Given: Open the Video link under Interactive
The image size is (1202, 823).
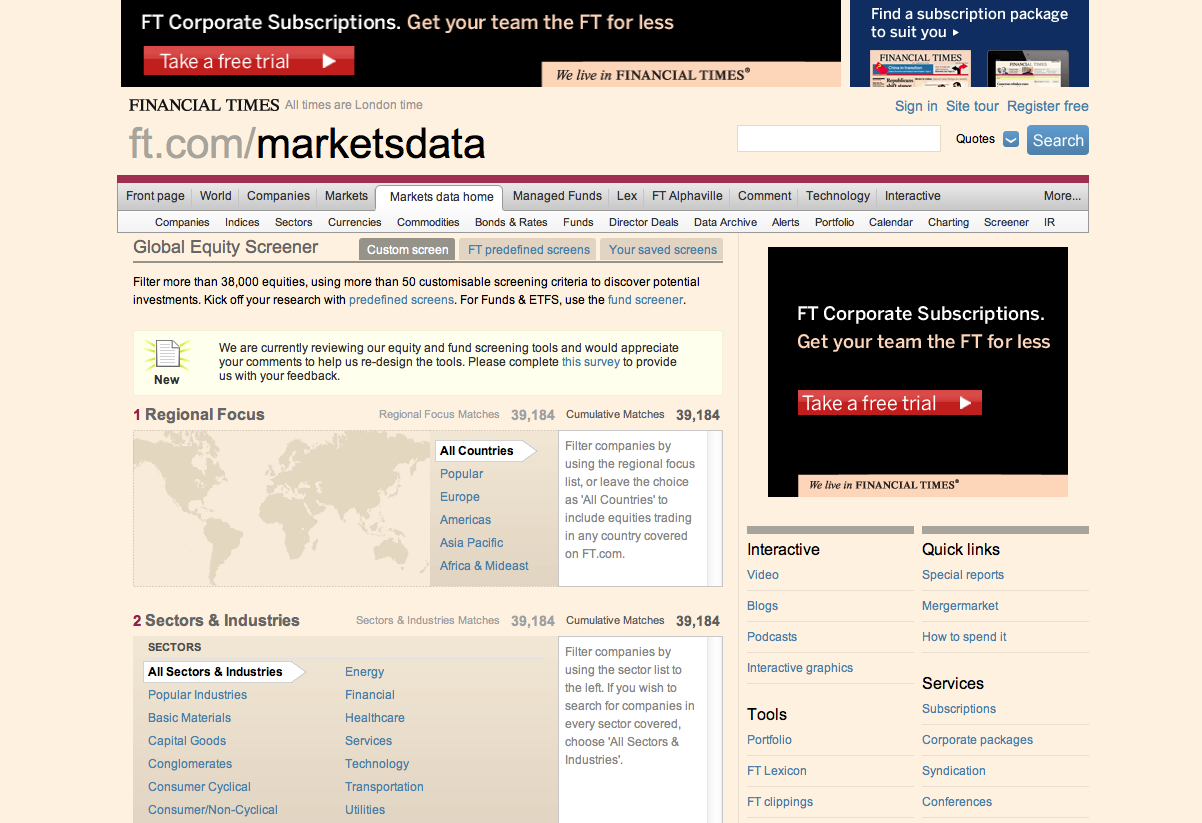Looking at the screenshot, I should [x=763, y=575].
